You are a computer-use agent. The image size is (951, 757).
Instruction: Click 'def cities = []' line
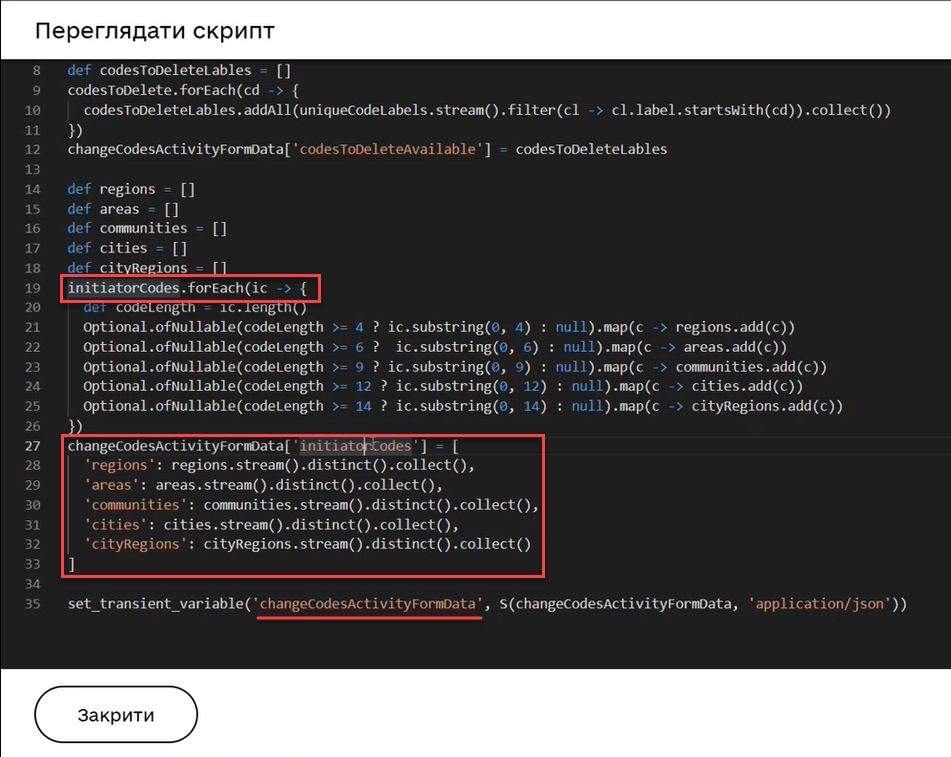127,249
